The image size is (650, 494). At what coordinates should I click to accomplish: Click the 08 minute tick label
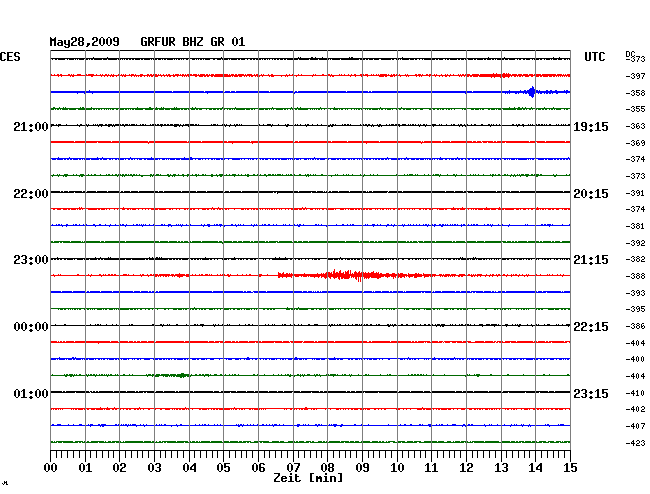click(327, 467)
